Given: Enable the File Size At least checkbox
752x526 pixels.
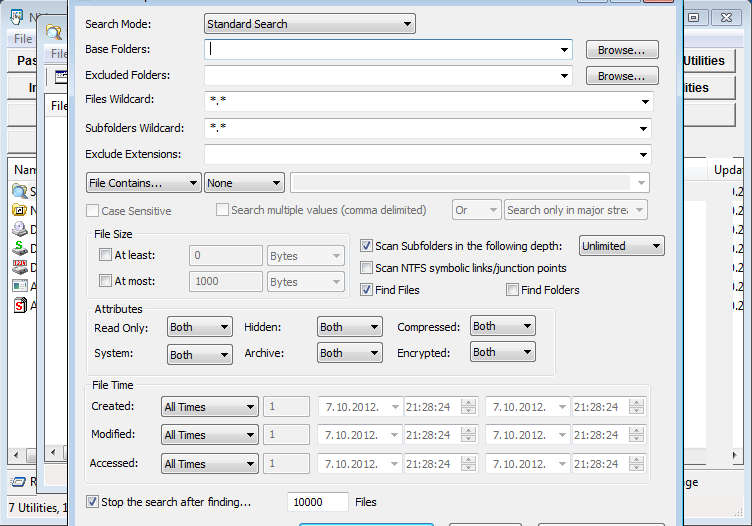Looking at the screenshot, I should pyautogui.click(x=106, y=255).
